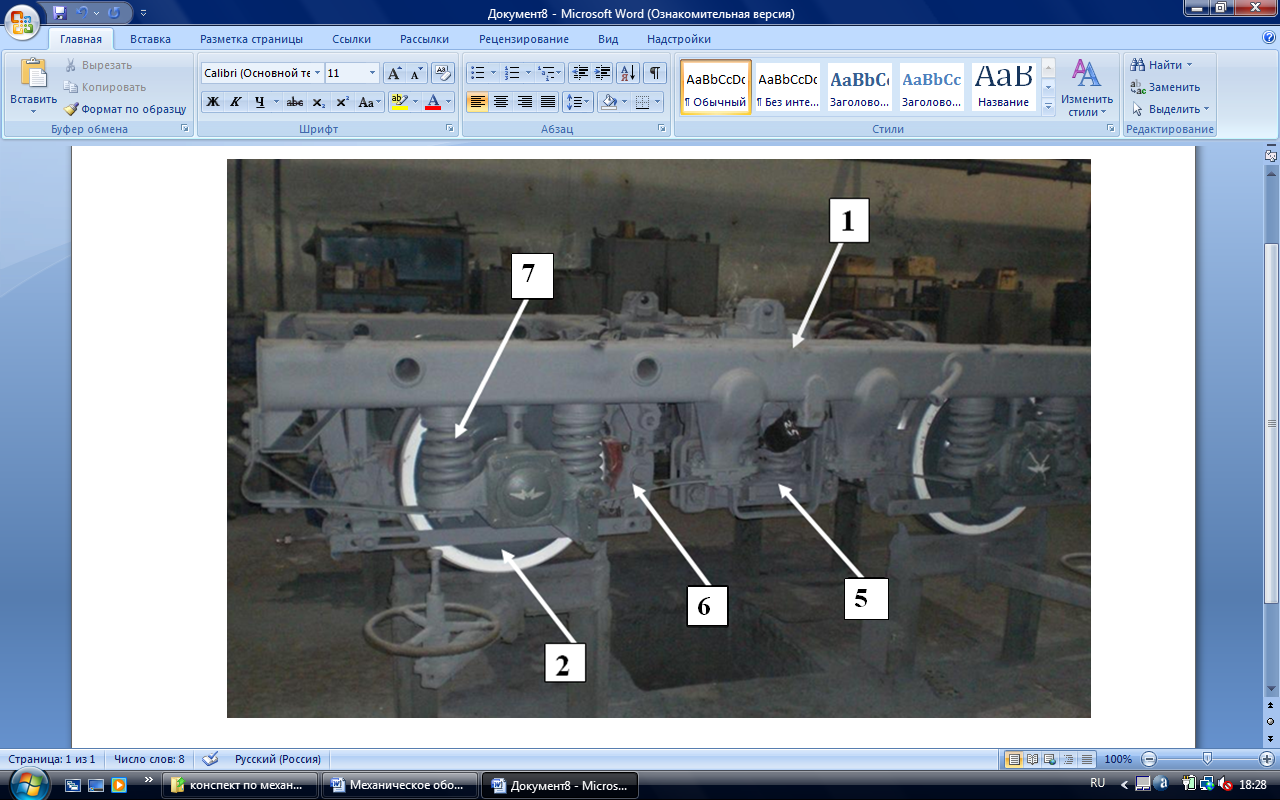Open the Разметка страницы tab
1280x800 pixels.
[x=251, y=39]
